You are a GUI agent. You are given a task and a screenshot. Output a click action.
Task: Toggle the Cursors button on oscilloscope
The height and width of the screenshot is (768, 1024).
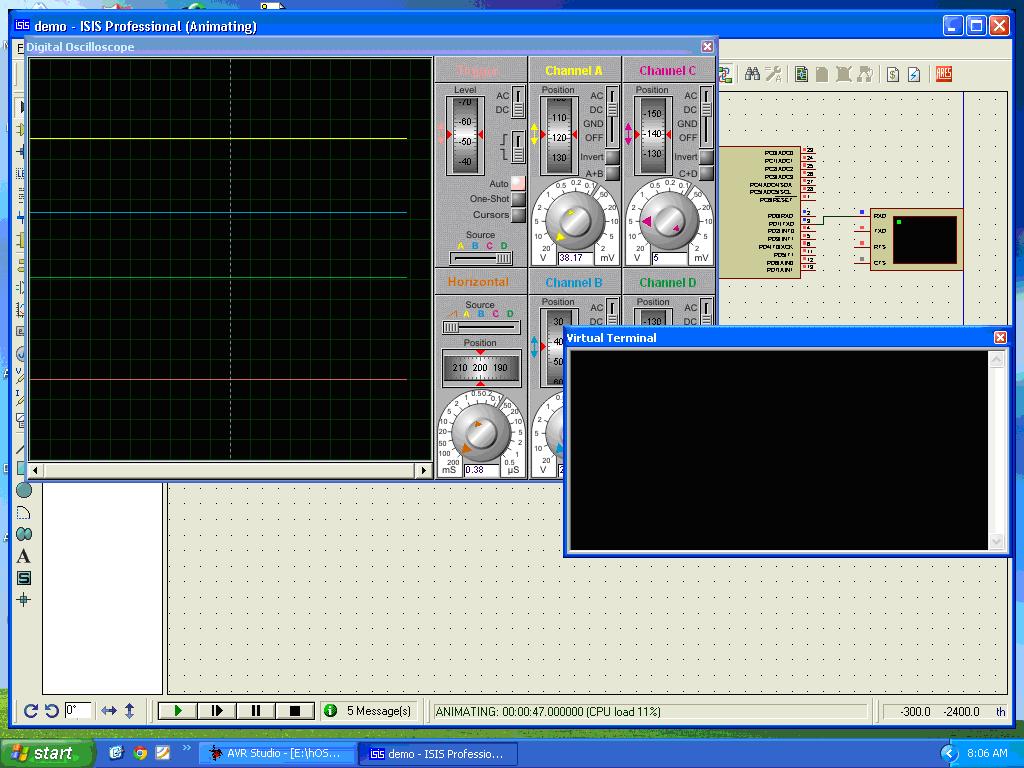point(518,215)
